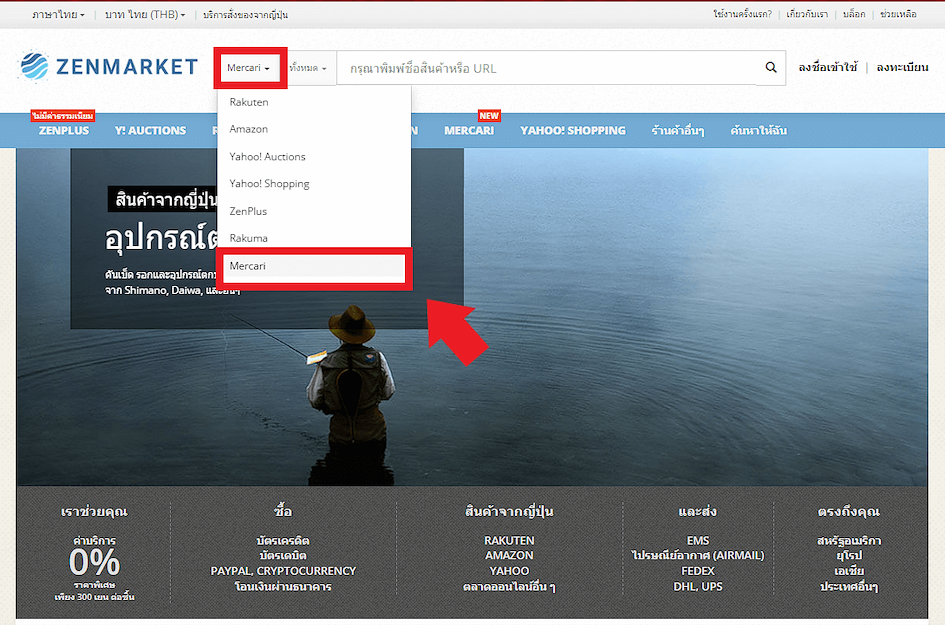Click the ZenMarket logo

108,66
